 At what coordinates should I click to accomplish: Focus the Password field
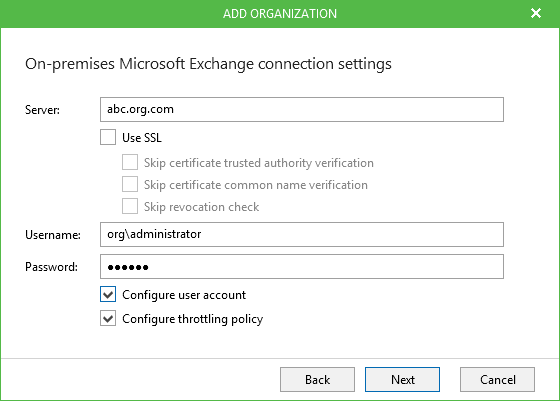pos(302,266)
